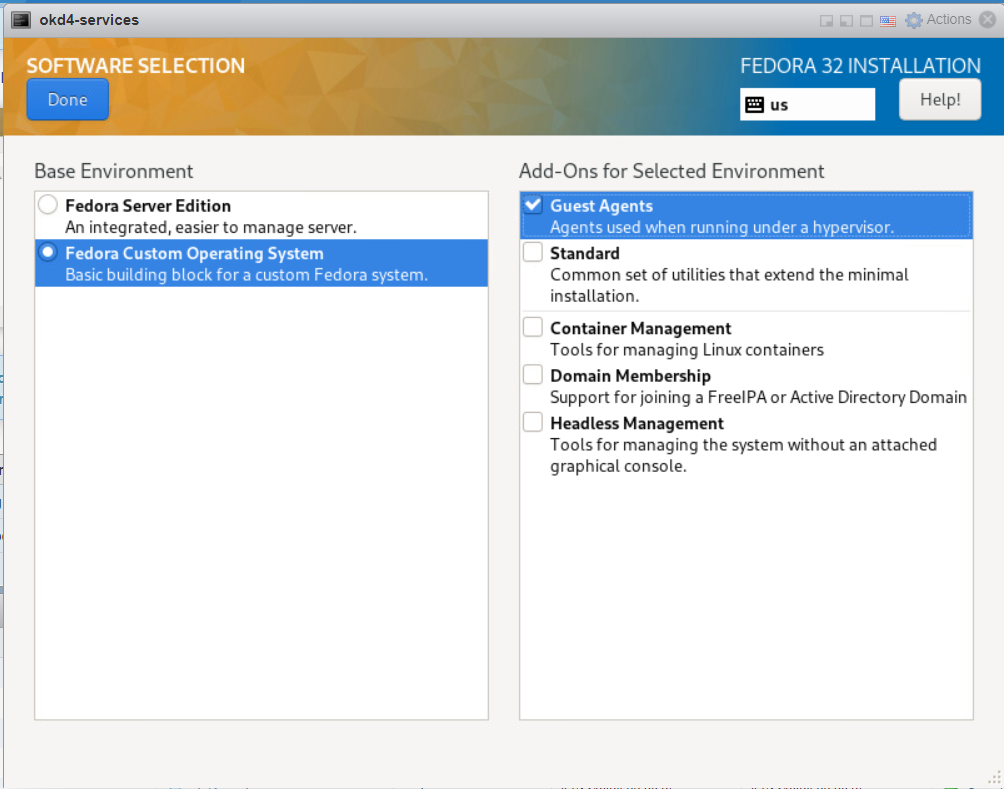
Task: Click the console size icon with bottom-left inset
Action: click(x=846, y=21)
